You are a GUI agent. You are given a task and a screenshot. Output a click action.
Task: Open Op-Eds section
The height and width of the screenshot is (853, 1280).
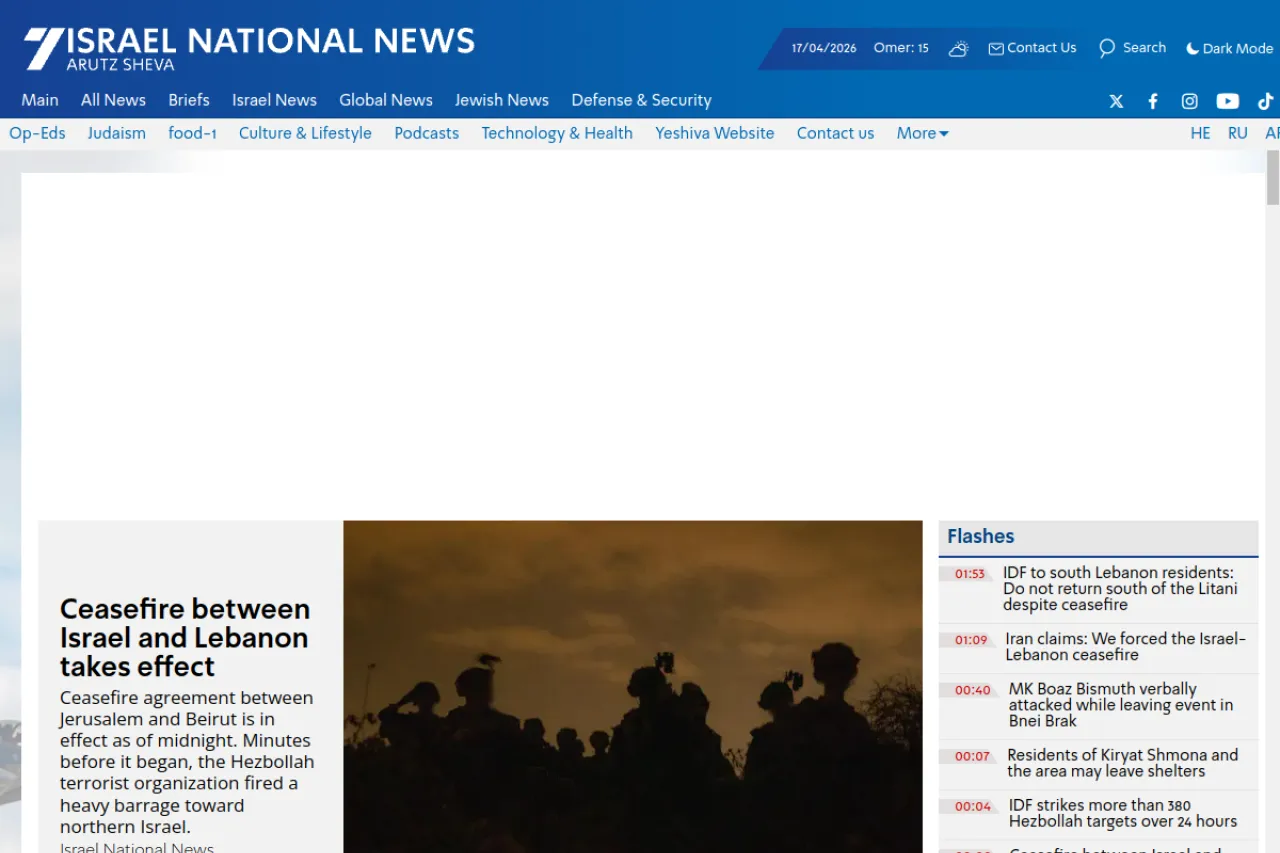[37, 133]
